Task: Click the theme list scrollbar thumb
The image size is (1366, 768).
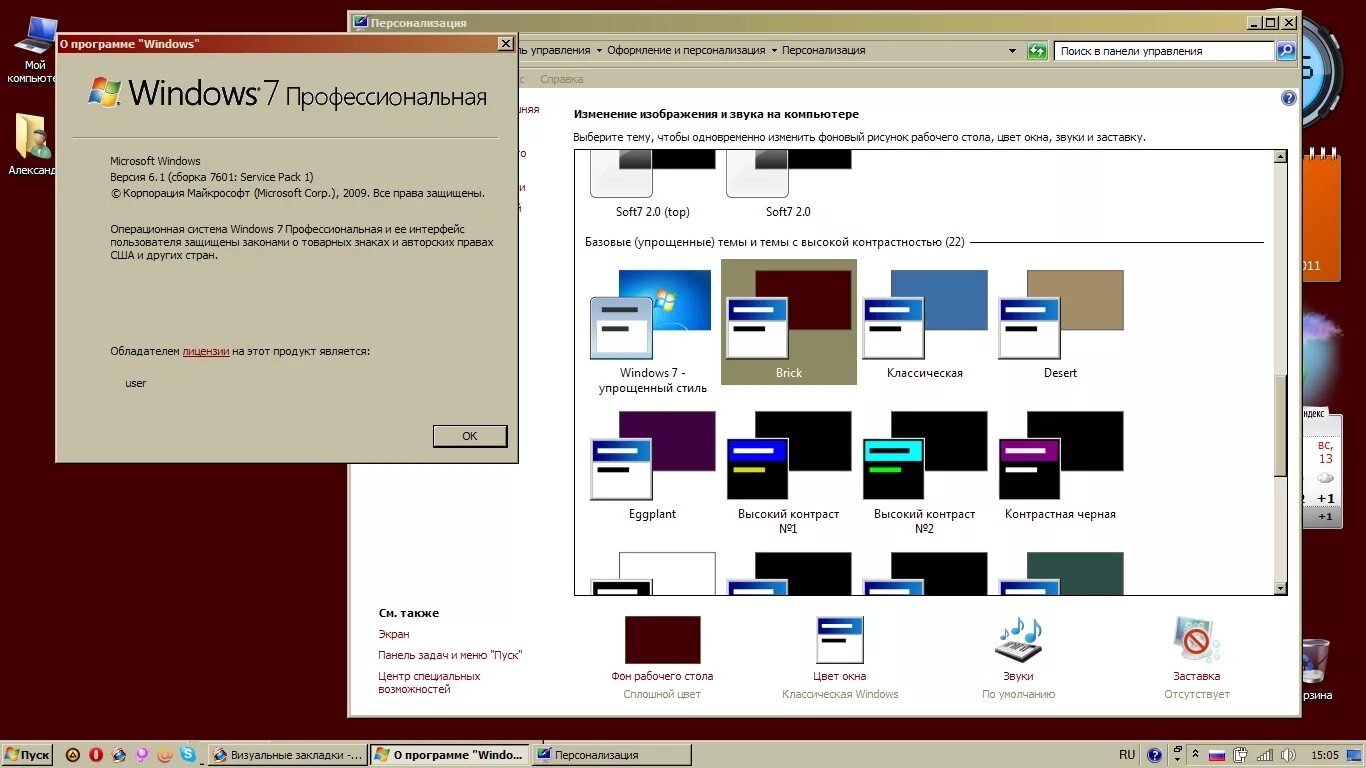Action: [1280, 426]
